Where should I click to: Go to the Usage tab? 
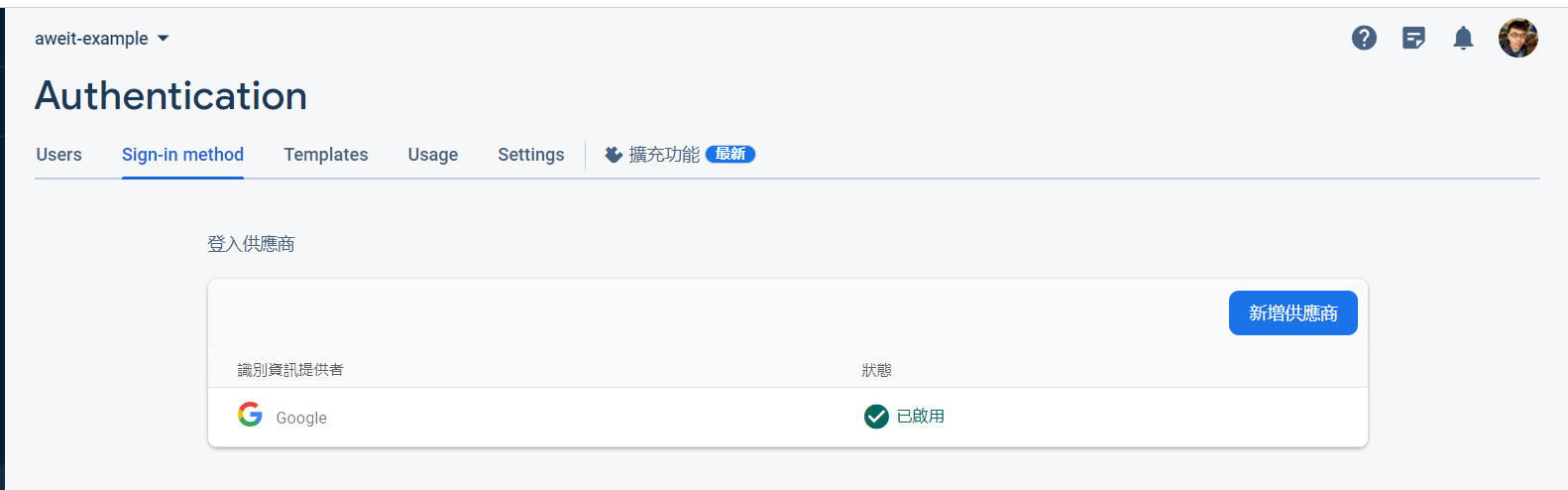point(433,155)
